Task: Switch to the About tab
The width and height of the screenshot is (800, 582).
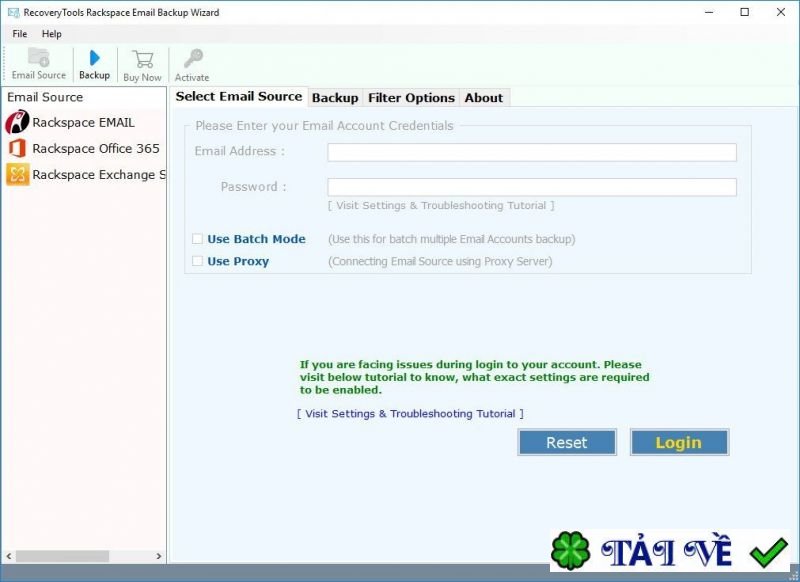Action: (484, 98)
